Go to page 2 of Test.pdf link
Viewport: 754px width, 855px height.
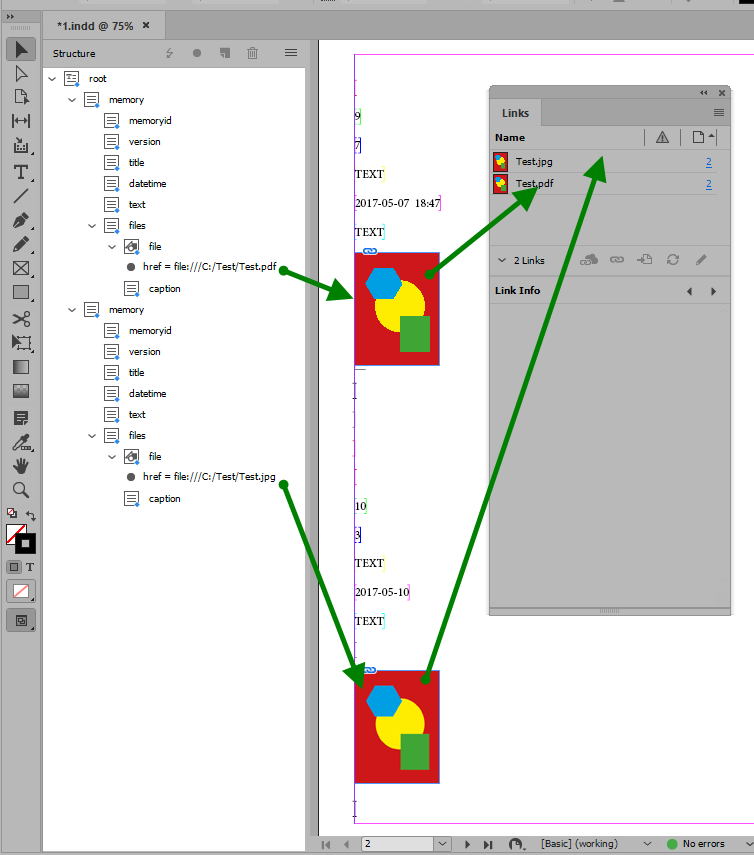pyautogui.click(x=709, y=184)
